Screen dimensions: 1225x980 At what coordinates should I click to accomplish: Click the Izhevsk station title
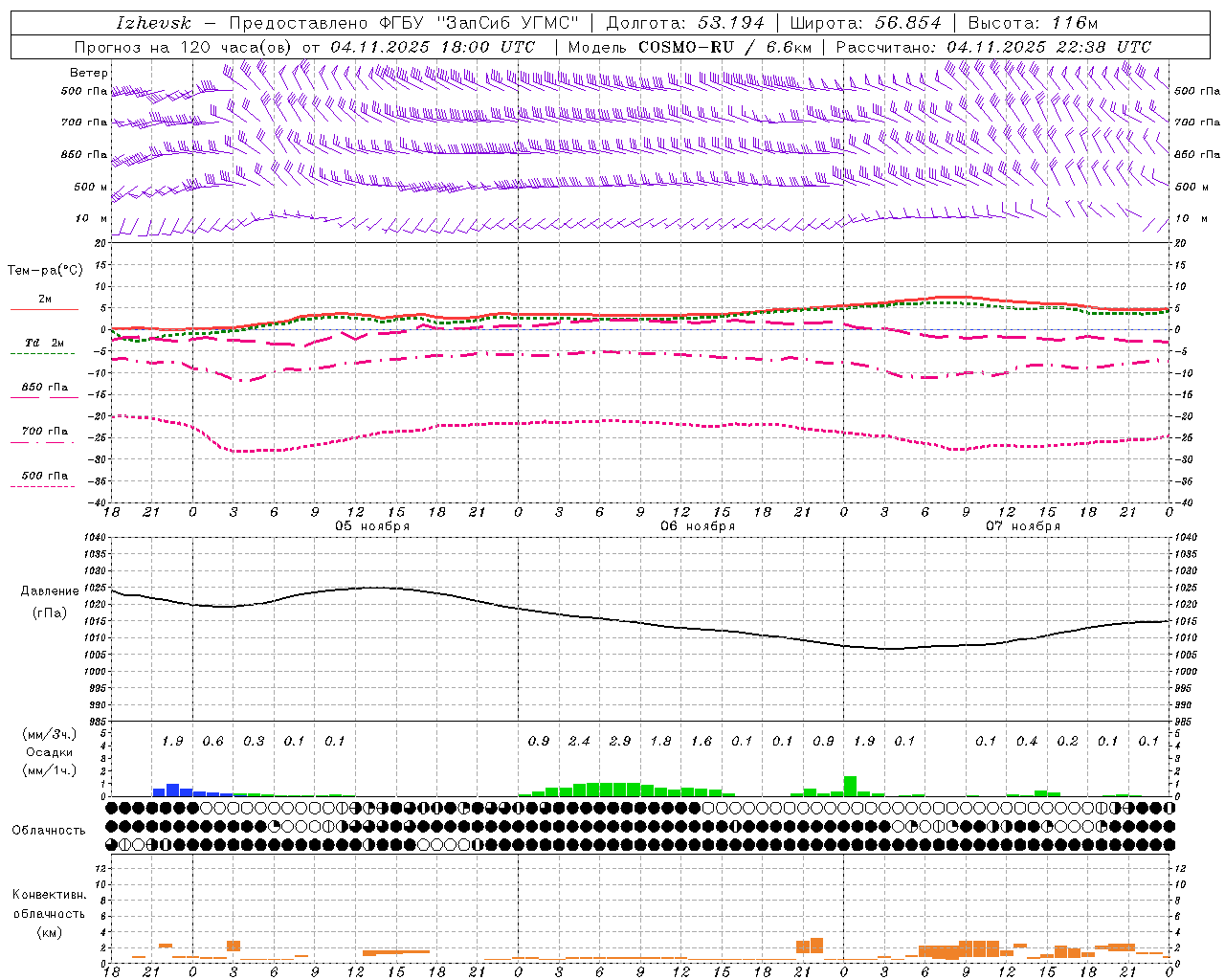click(153, 23)
